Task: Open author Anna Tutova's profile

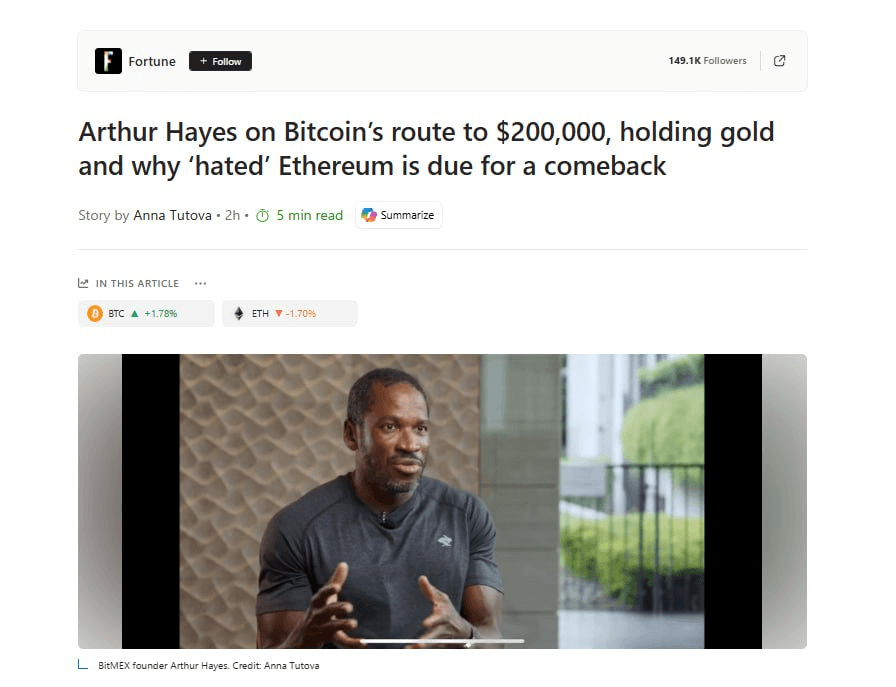Action: (173, 215)
